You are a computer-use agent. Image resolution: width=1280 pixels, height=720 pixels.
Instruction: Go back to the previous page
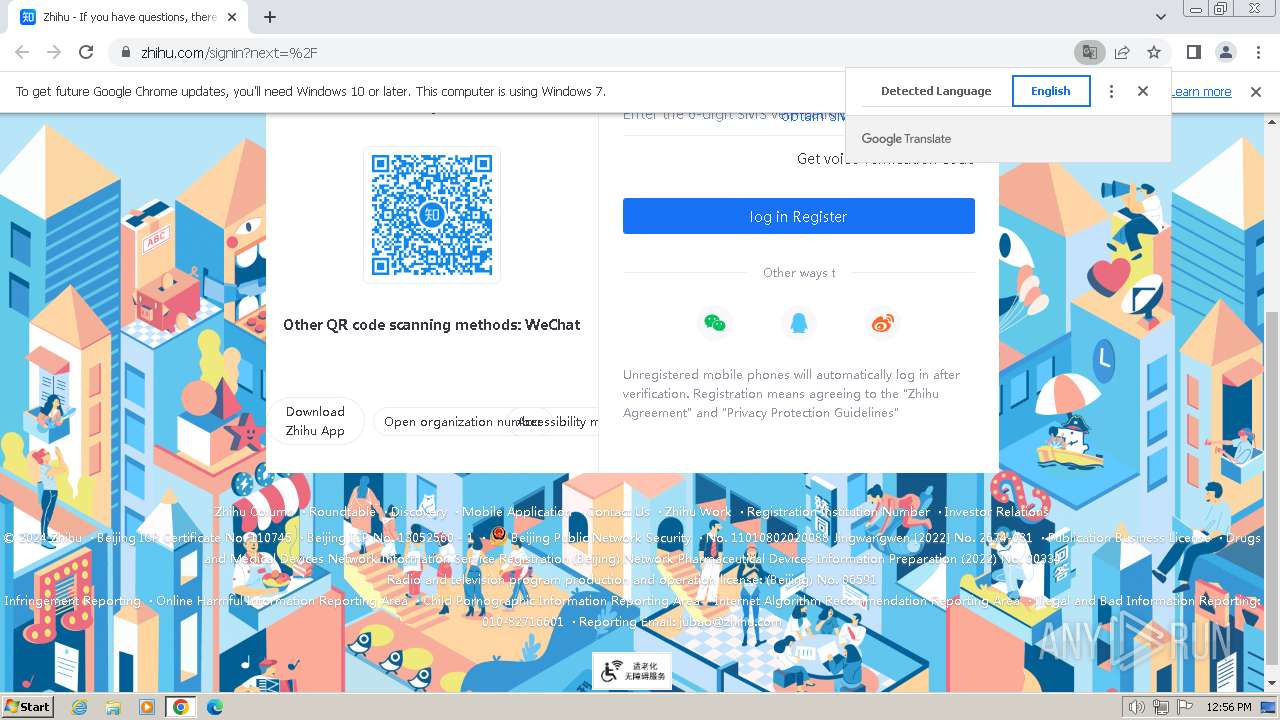coord(22,52)
